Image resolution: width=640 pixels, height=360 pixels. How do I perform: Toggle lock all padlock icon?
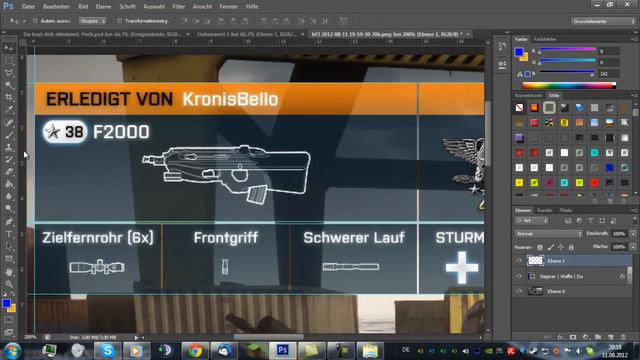[571, 247]
